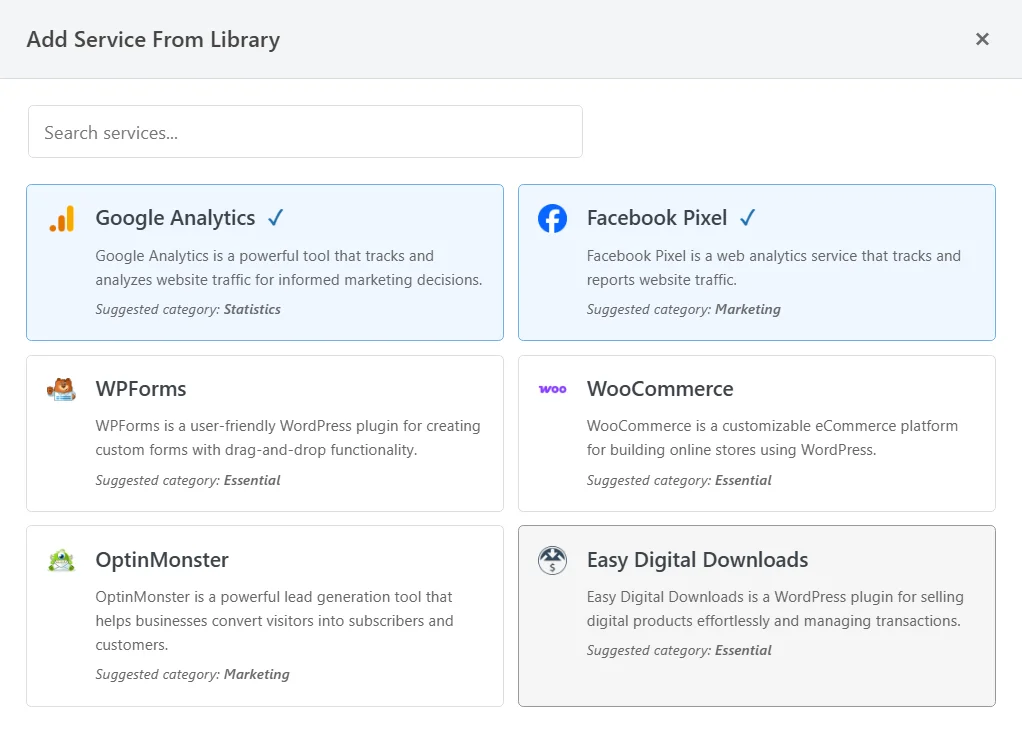1022x734 pixels.
Task: Click the OptinMonster green monster icon
Action: 61,560
